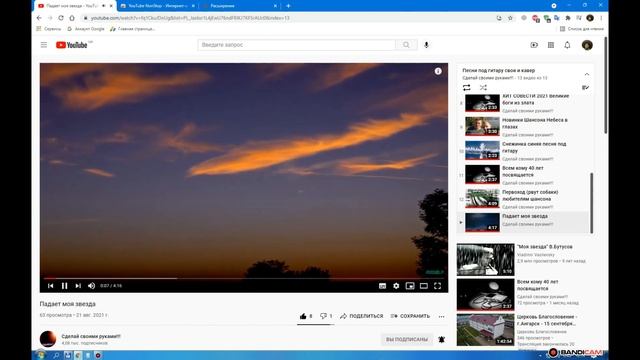Image resolution: width=640 pixels, height=360 pixels.
Task: Open the YouTube apps grid icon
Action: tap(551, 45)
